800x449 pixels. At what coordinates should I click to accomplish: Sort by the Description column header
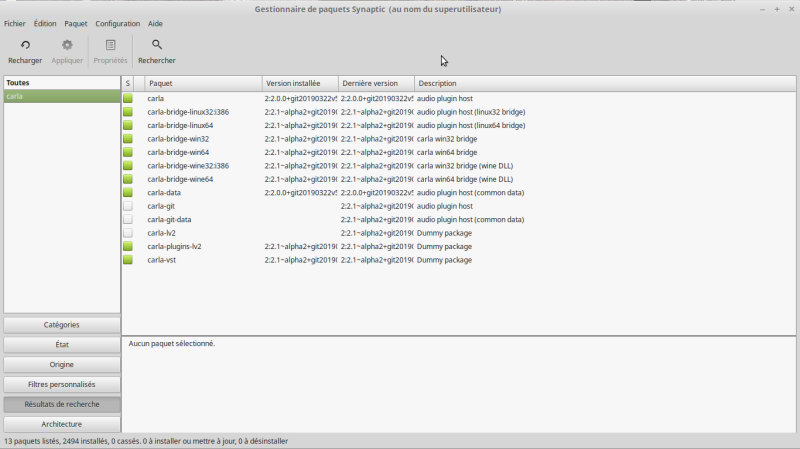pyautogui.click(x=605, y=83)
